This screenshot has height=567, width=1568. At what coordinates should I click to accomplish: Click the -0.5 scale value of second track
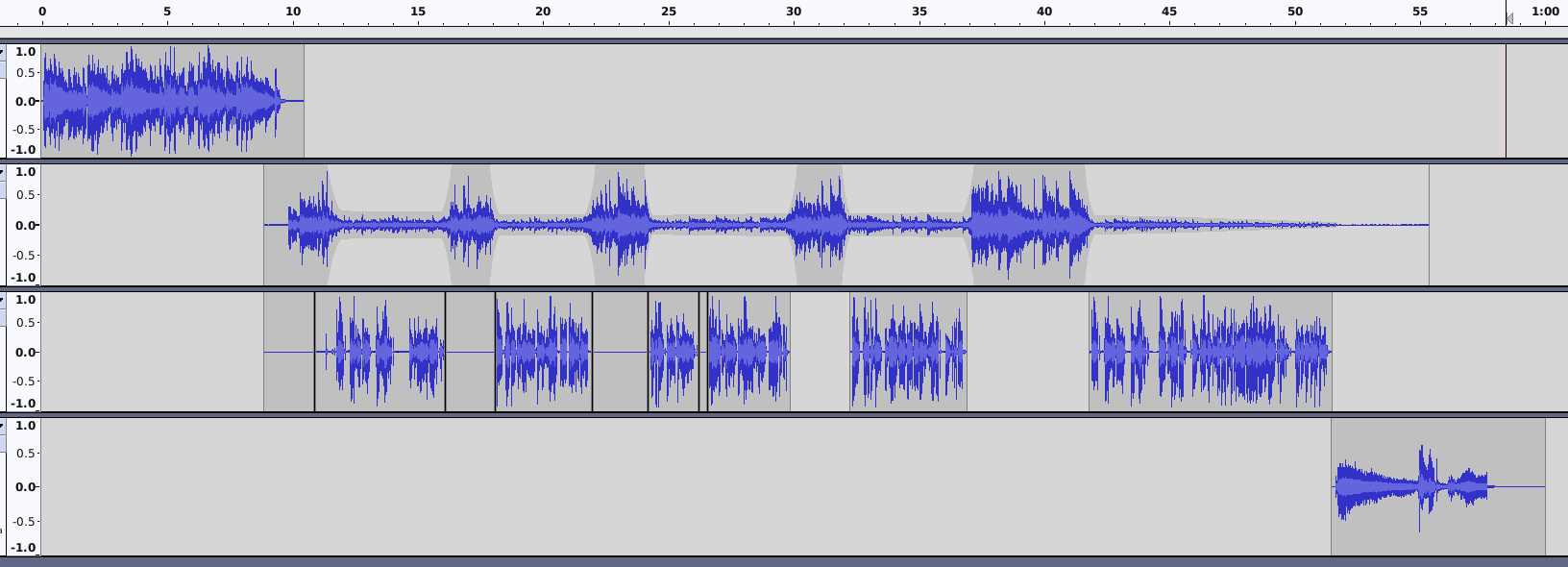tap(24, 255)
